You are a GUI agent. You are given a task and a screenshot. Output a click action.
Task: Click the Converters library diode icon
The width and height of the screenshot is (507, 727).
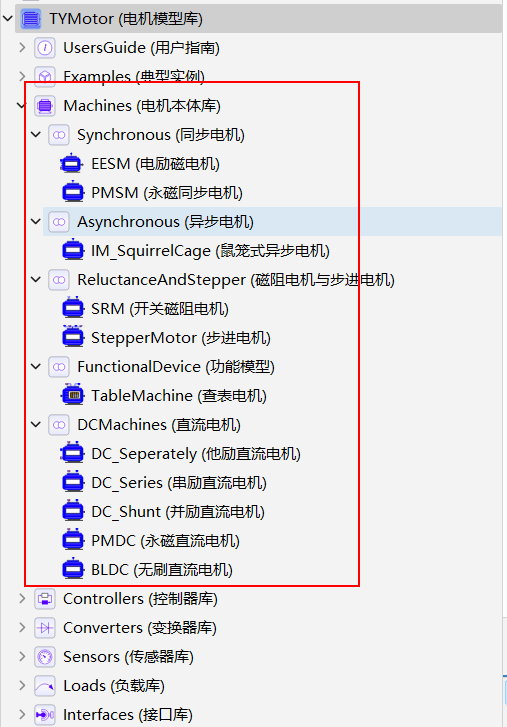(x=45, y=628)
